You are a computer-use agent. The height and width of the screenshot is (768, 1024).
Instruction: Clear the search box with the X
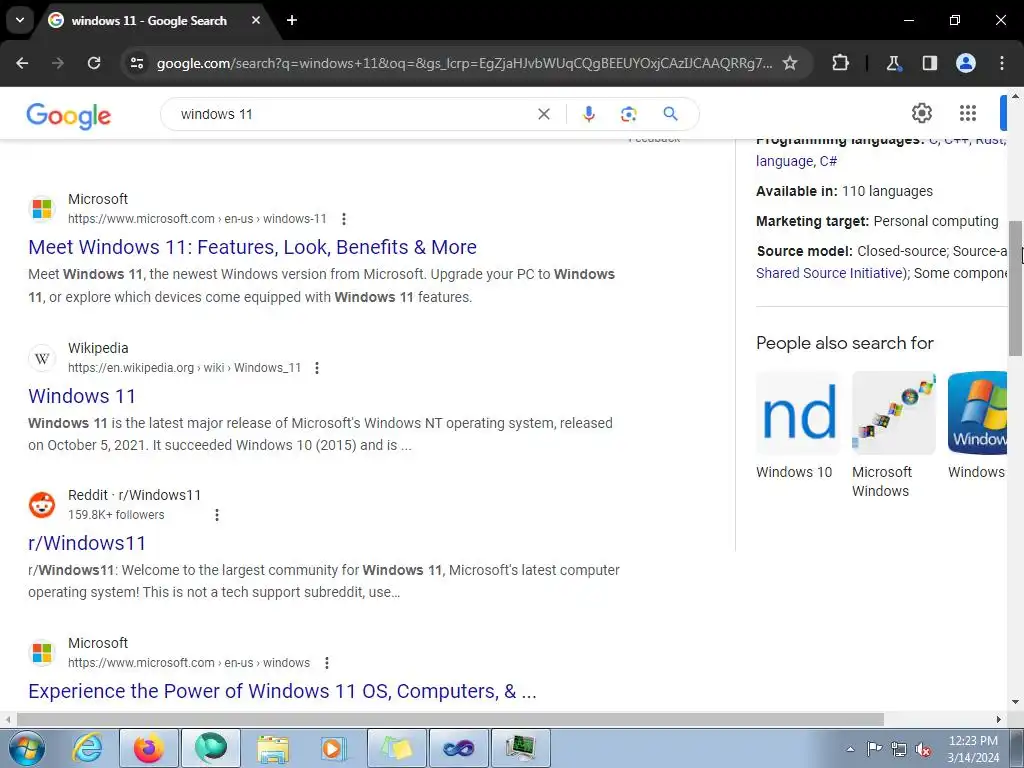[x=543, y=114]
